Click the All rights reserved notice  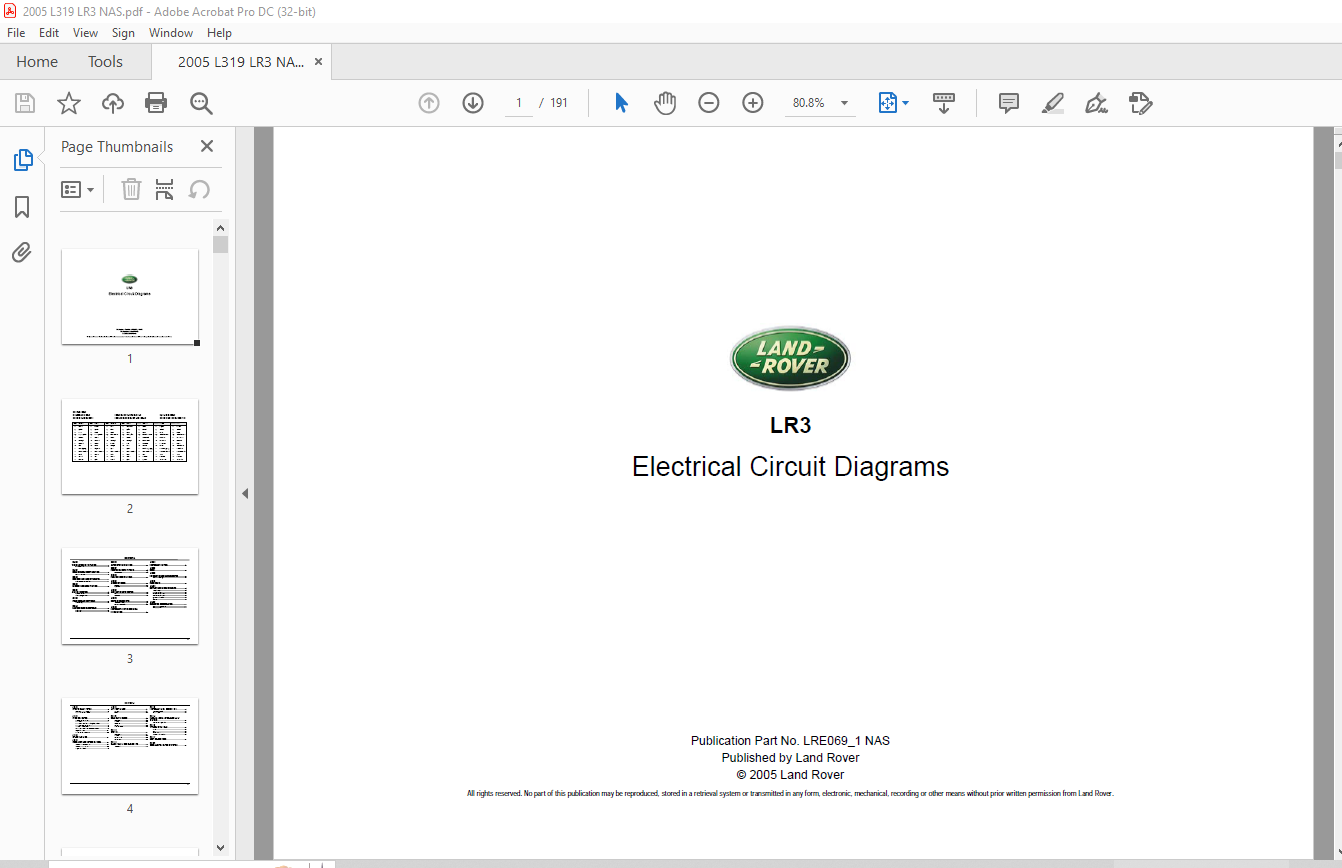[790, 794]
